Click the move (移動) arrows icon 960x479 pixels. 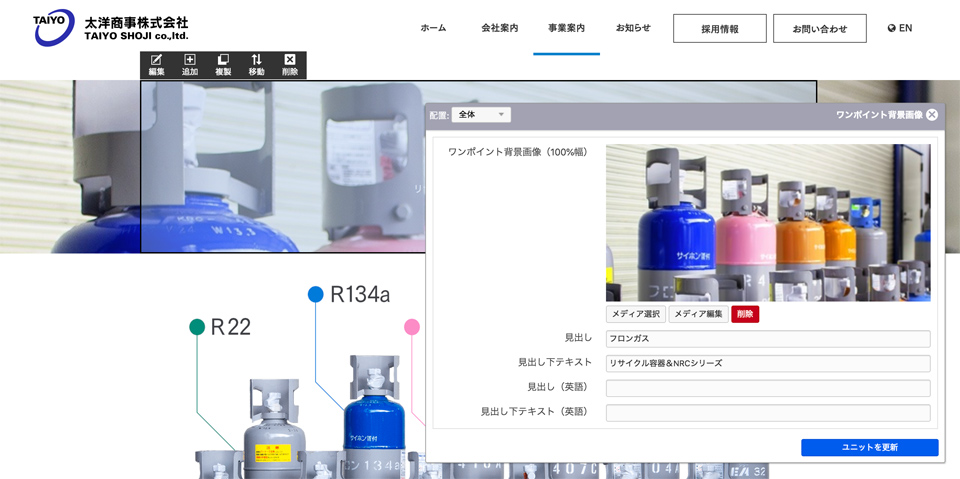(256, 60)
